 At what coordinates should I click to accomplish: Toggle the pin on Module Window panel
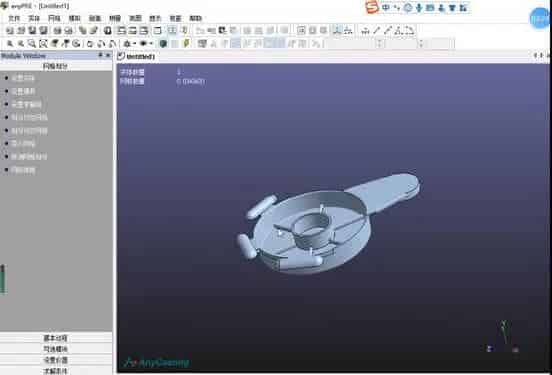(x=101, y=55)
